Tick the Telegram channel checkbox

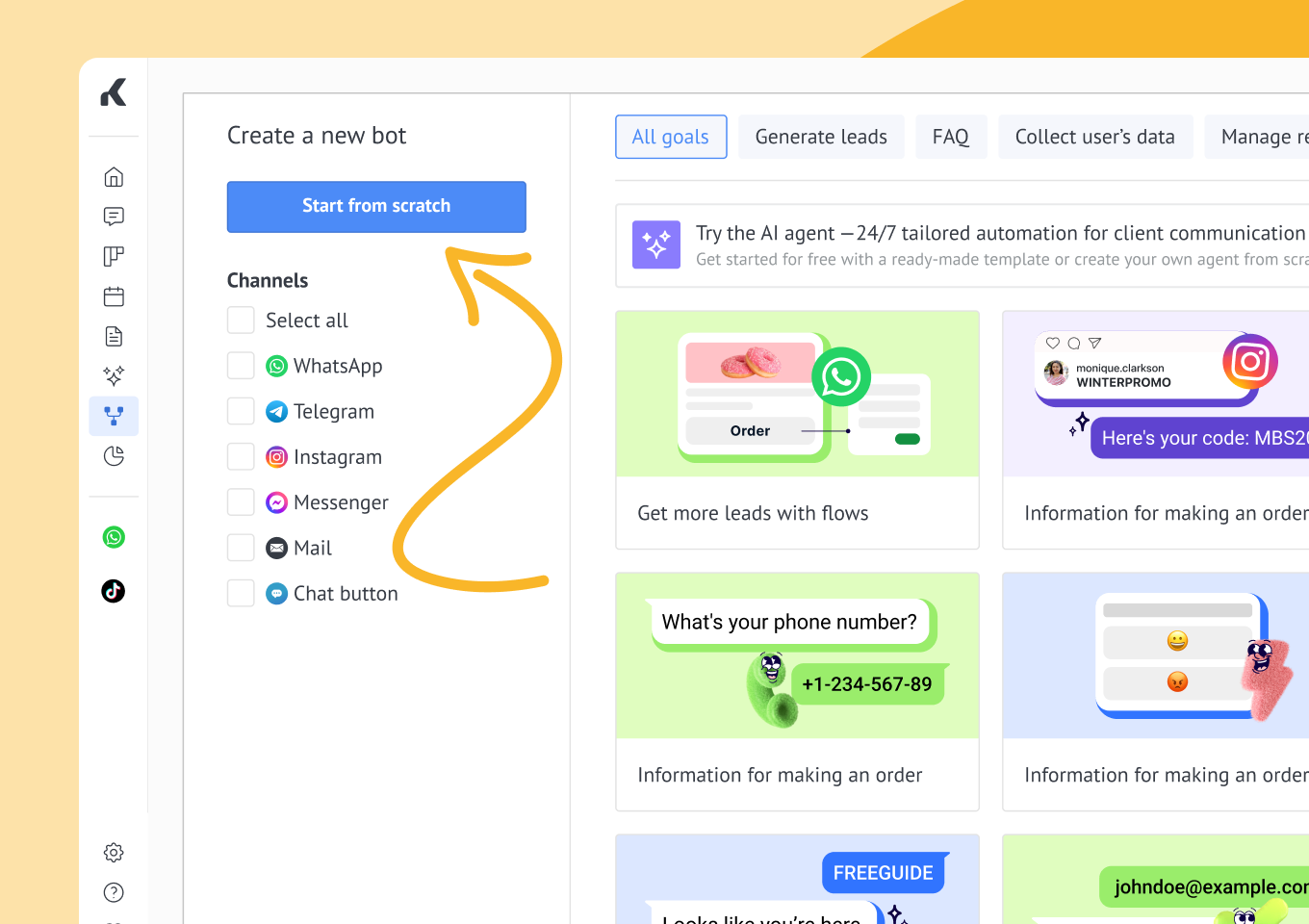[241, 411]
